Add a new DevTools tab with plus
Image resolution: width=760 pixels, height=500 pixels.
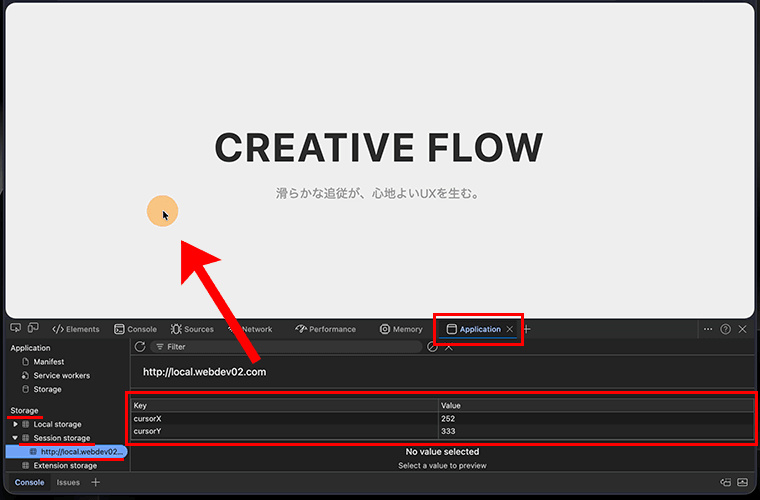coord(527,329)
